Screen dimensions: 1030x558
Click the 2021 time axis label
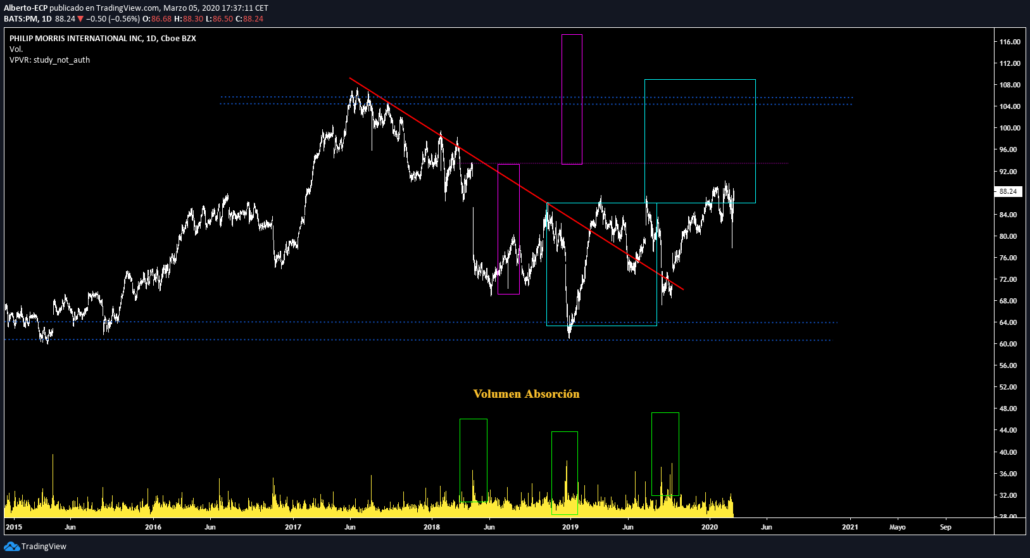[850, 527]
